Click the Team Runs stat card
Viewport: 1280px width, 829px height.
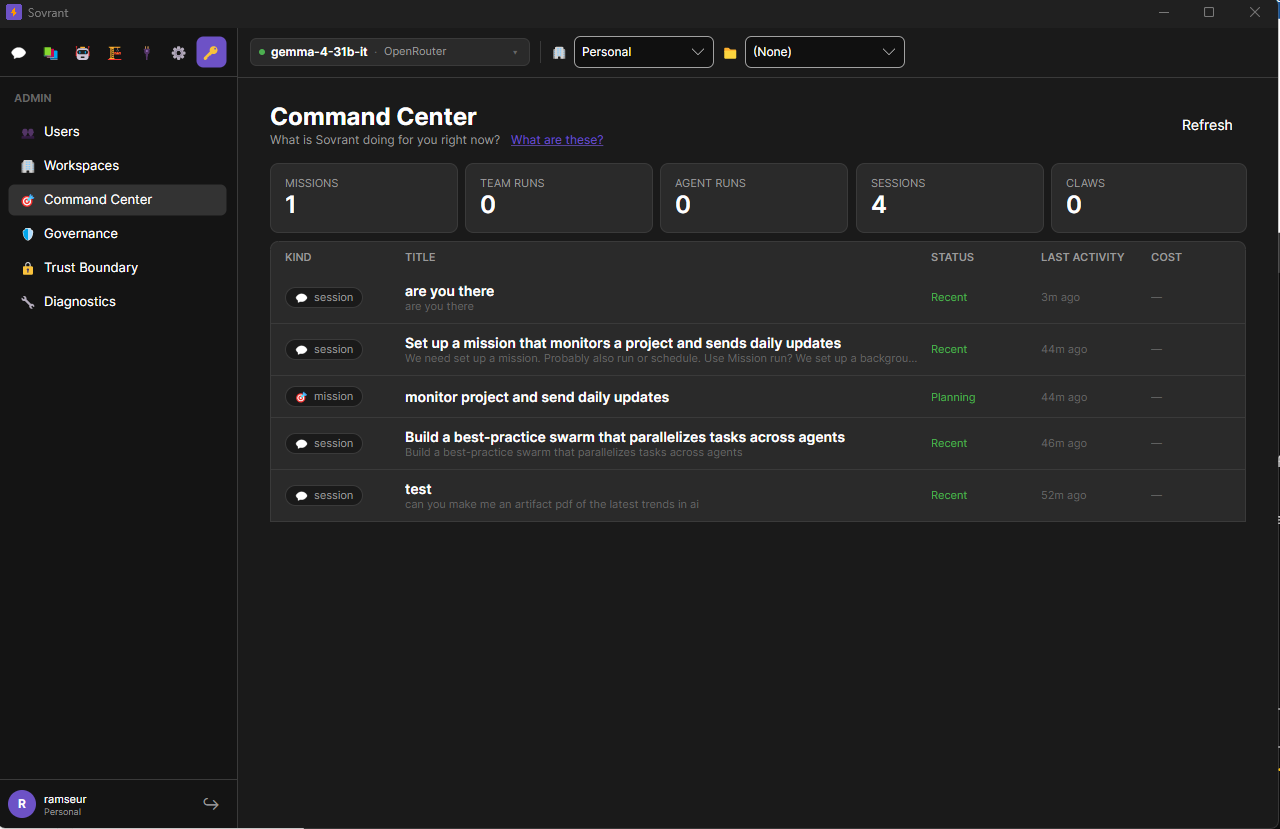click(x=559, y=198)
